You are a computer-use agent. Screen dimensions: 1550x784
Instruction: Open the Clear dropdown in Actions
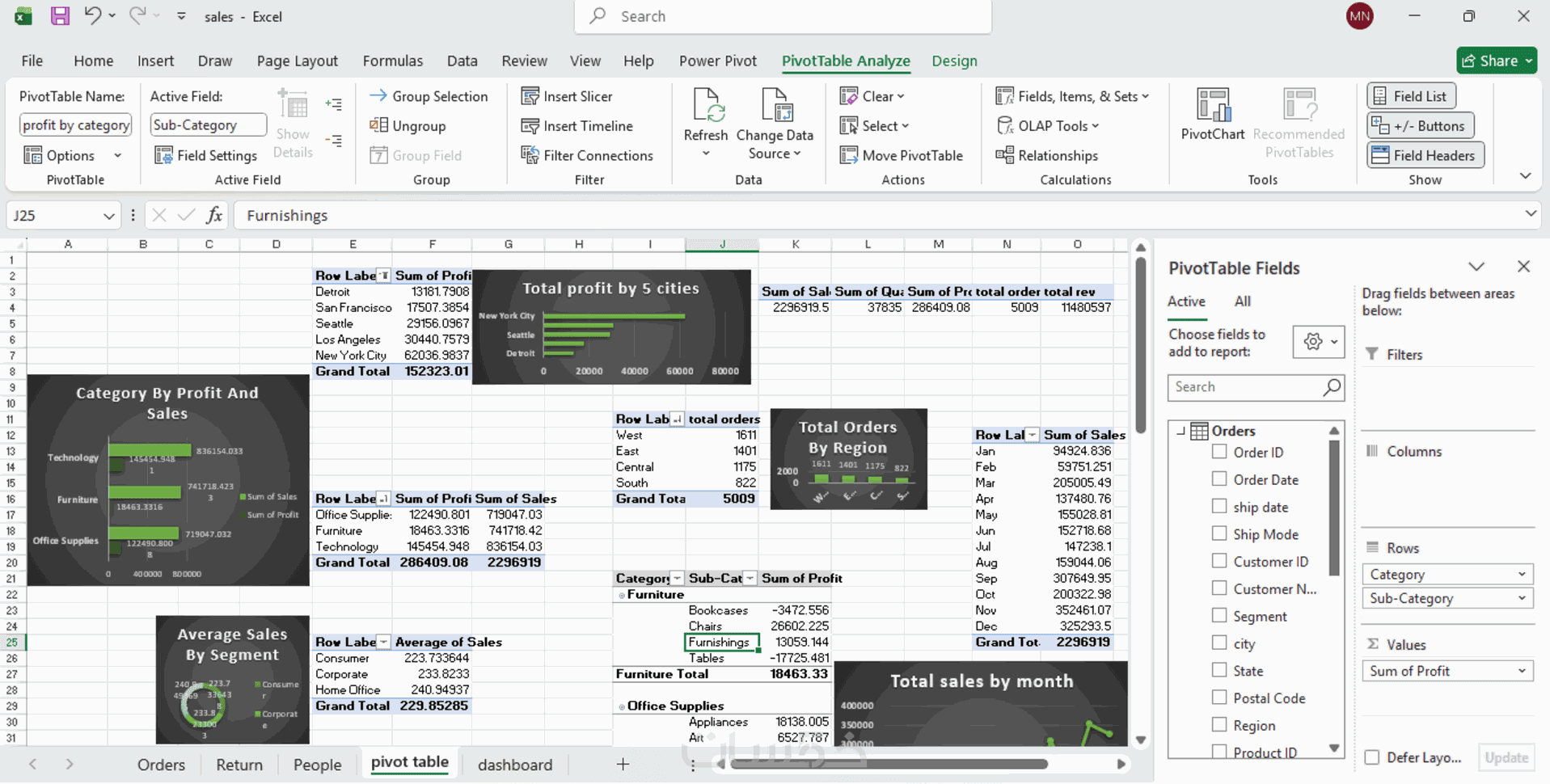click(873, 96)
